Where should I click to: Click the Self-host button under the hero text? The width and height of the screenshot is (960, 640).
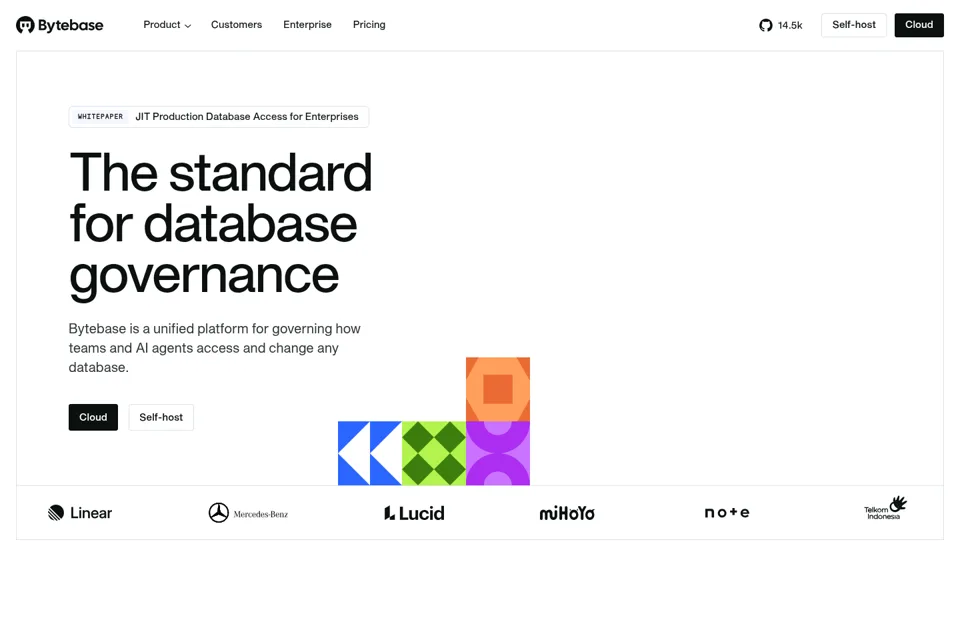pyautogui.click(x=161, y=417)
